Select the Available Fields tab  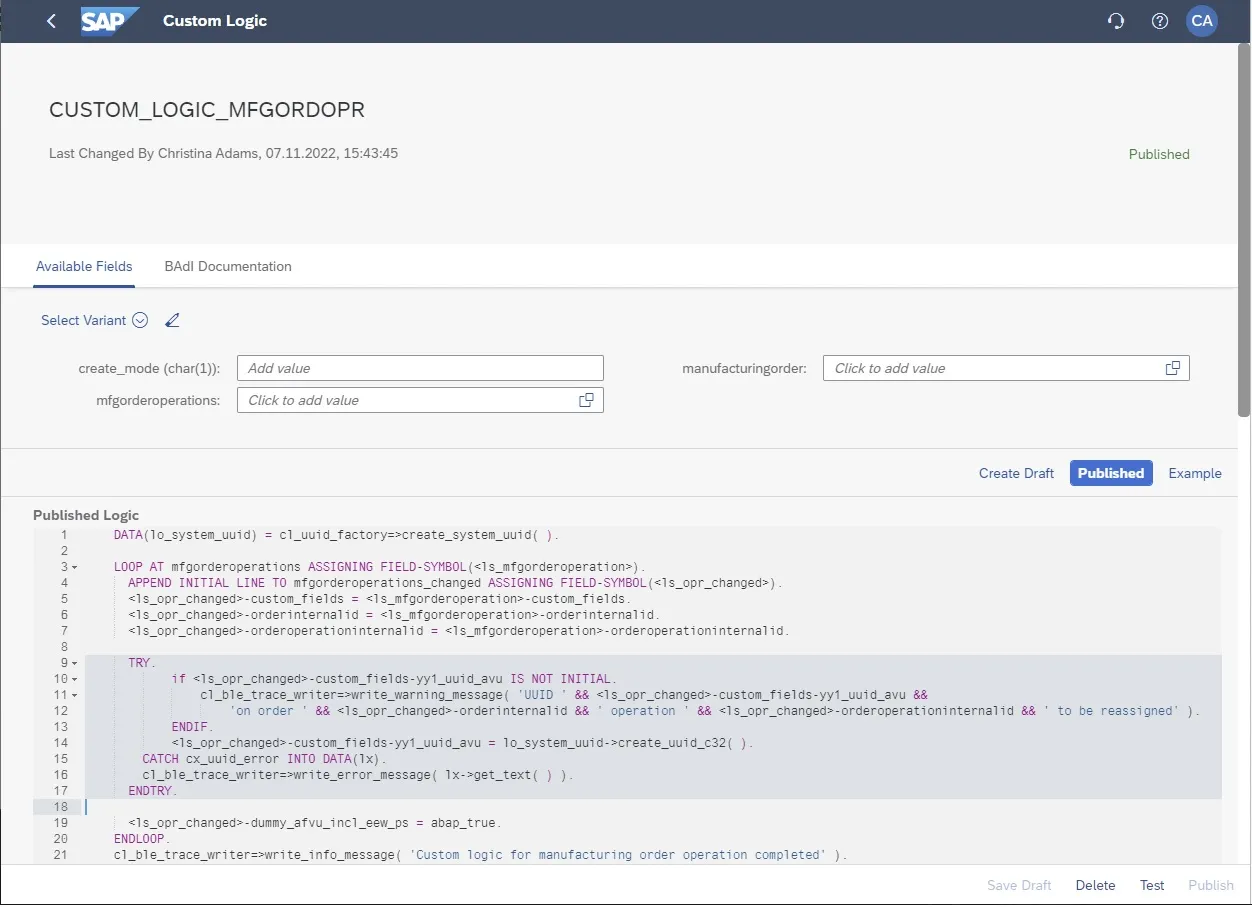(84, 266)
